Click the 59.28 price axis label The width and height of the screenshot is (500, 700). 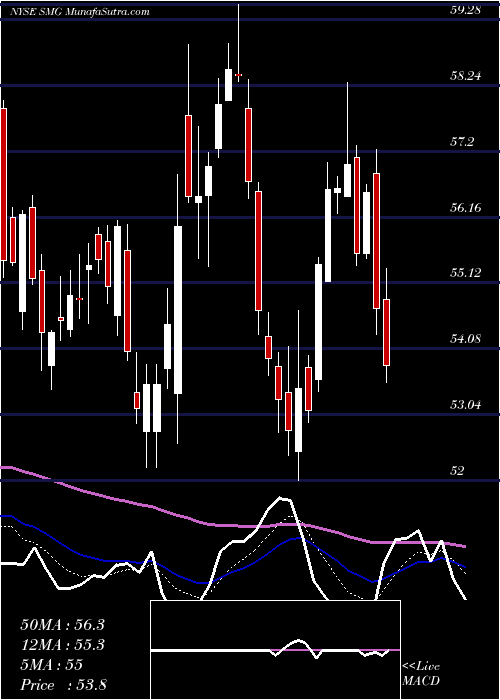tap(466, 10)
